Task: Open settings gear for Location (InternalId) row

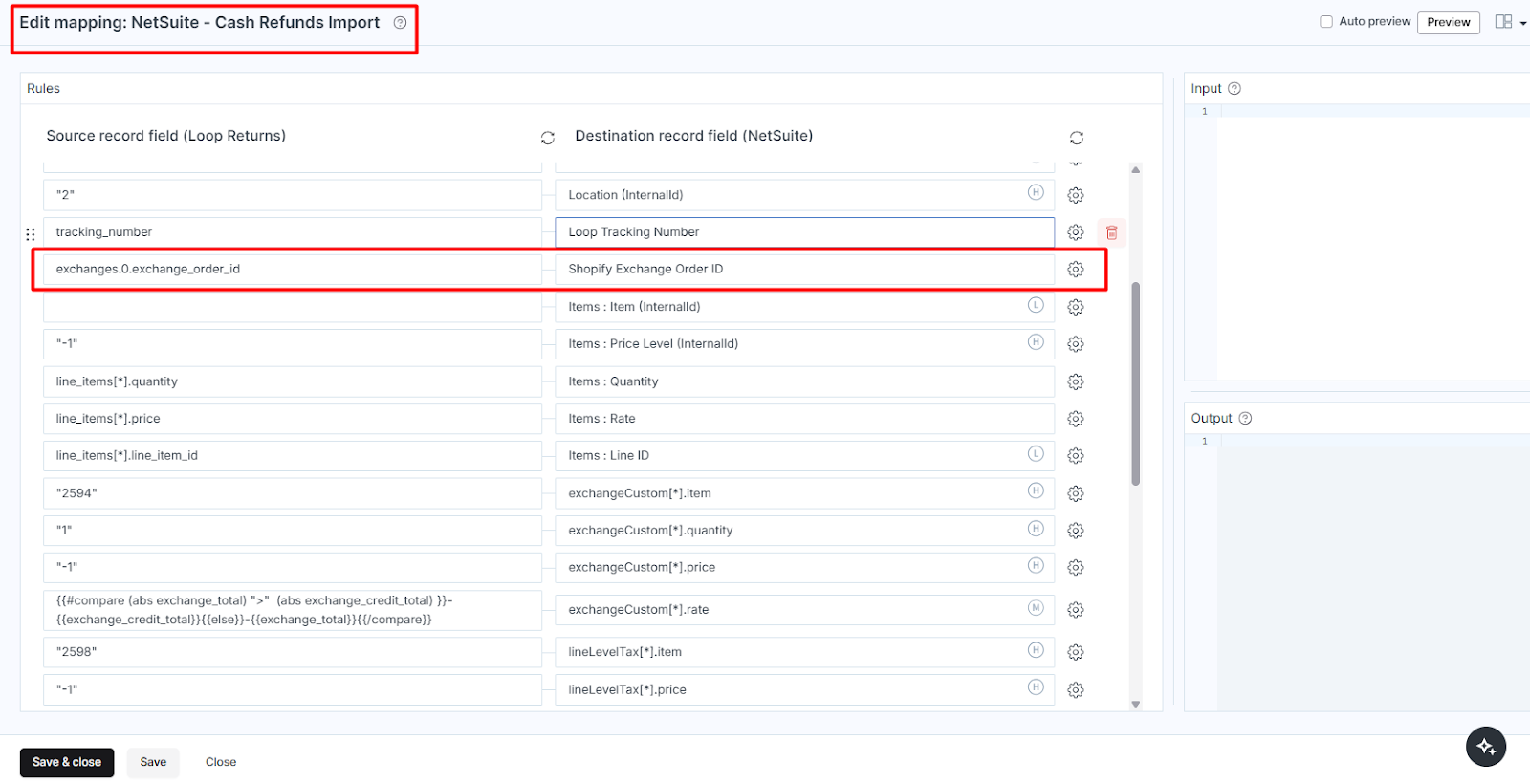Action: coord(1076,195)
